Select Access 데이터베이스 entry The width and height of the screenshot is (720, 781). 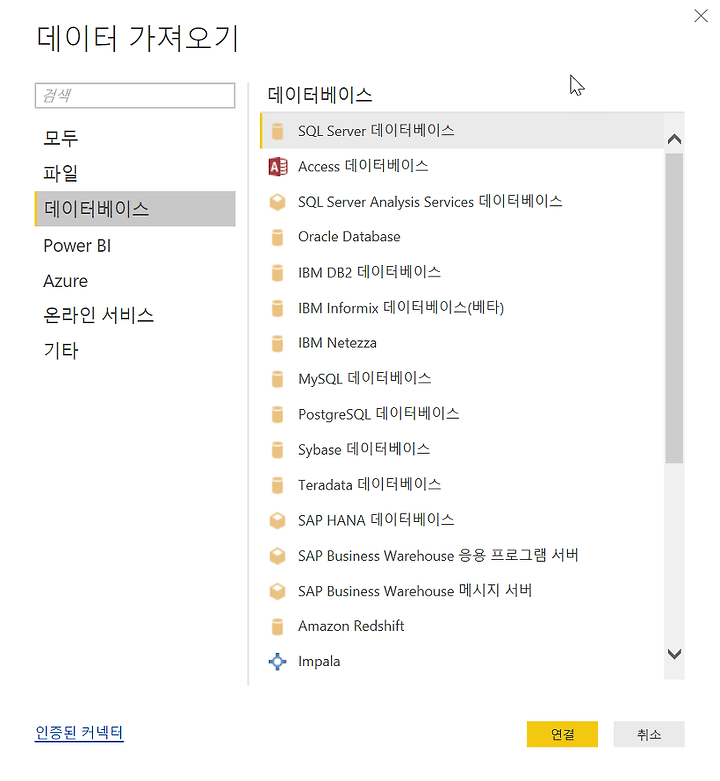tap(462, 166)
